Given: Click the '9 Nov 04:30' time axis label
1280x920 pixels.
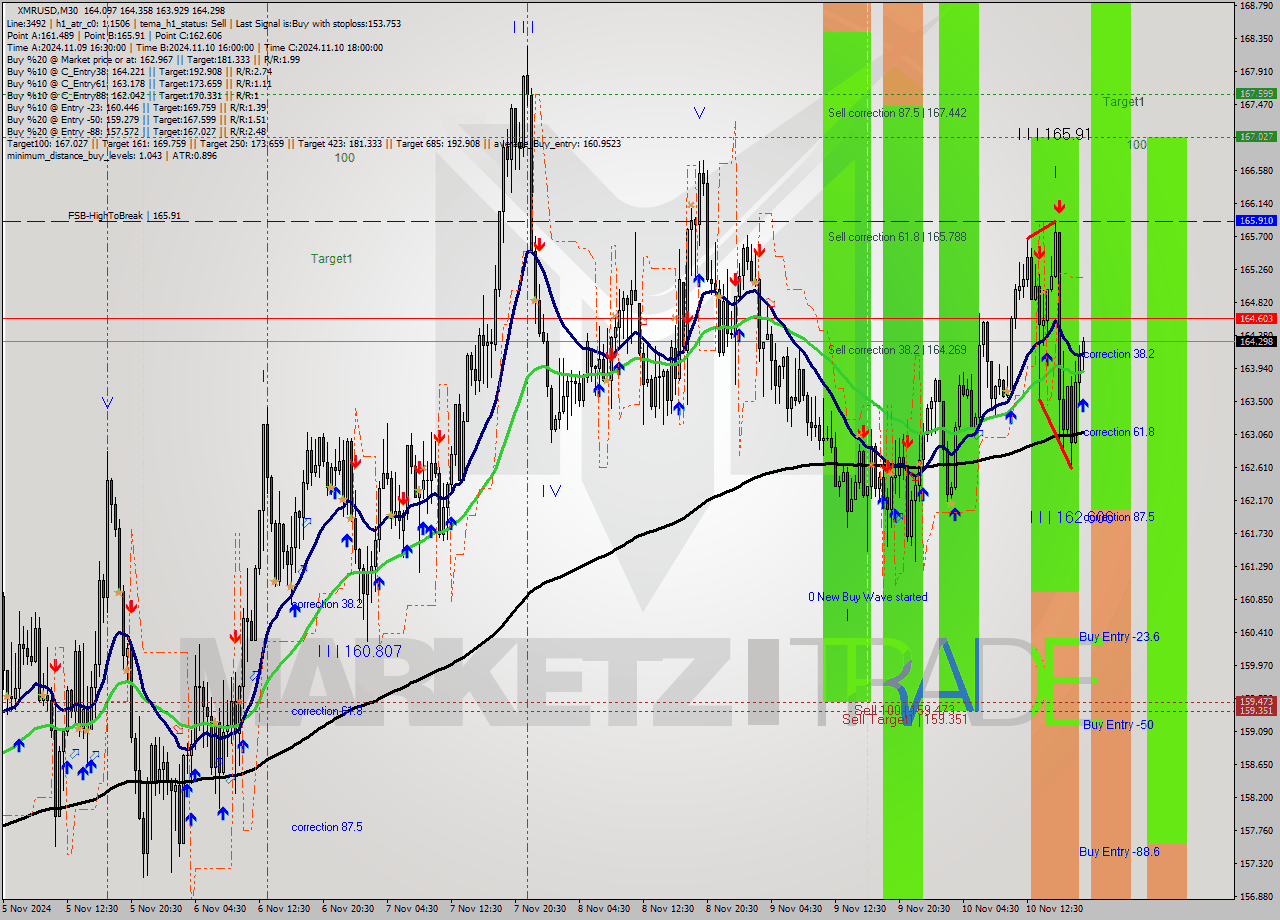Looking at the screenshot, I should [797, 909].
